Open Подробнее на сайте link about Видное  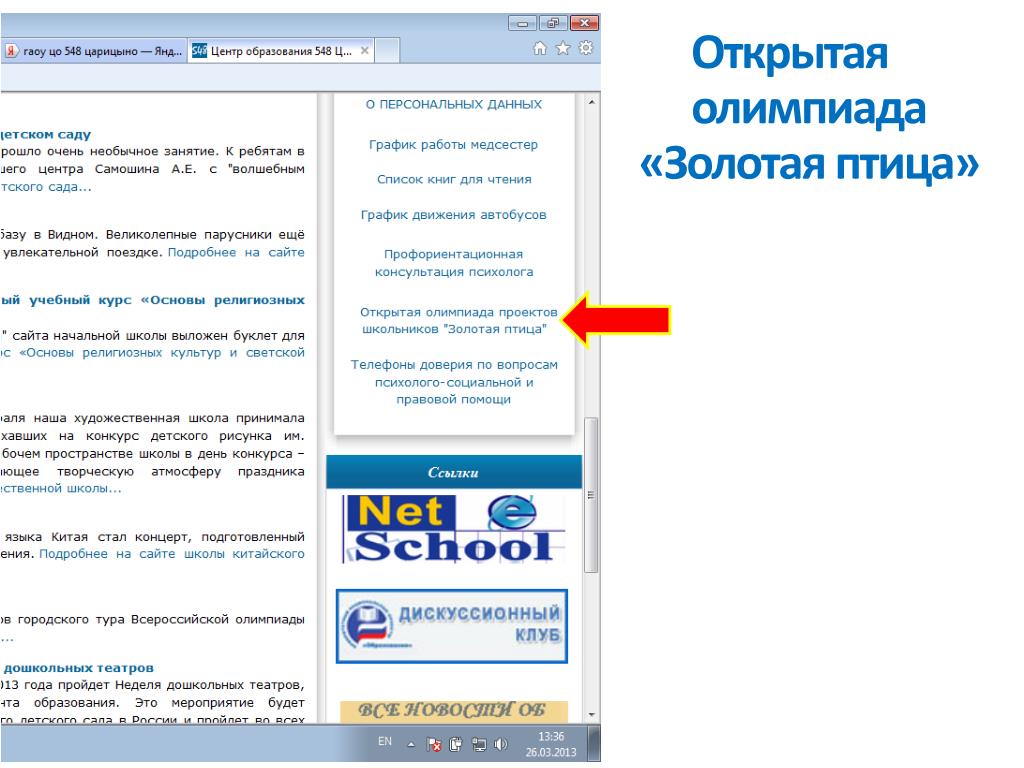click(x=236, y=253)
